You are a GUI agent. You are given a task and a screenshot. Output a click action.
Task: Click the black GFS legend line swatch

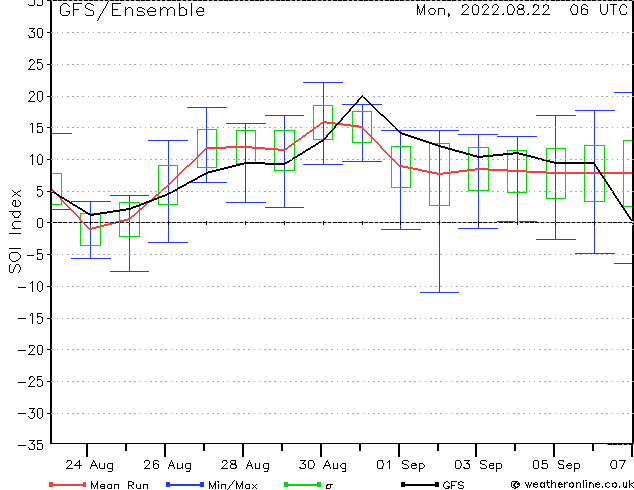pyautogui.click(x=420, y=484)
